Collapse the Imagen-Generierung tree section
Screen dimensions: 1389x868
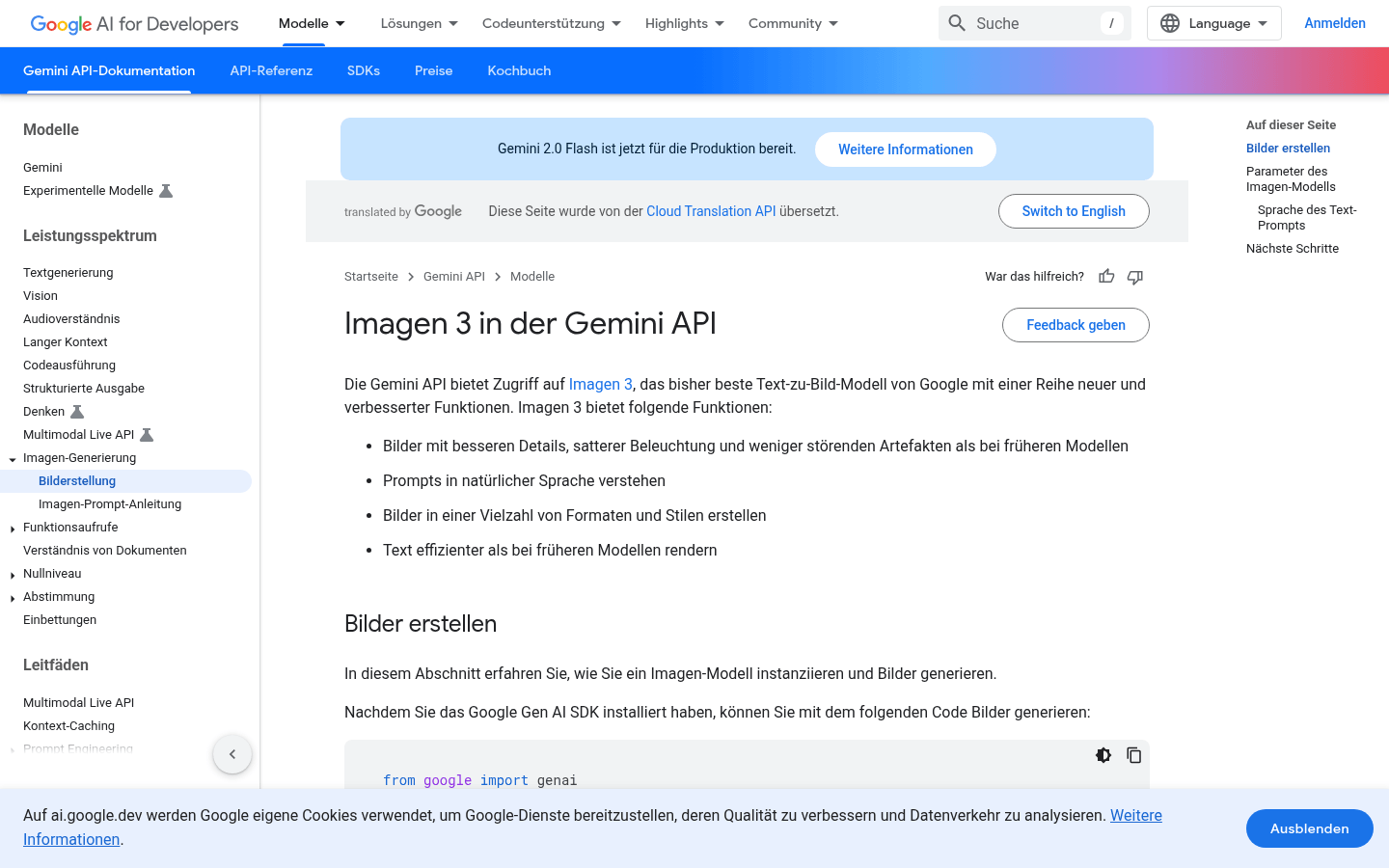pos(13,459)
